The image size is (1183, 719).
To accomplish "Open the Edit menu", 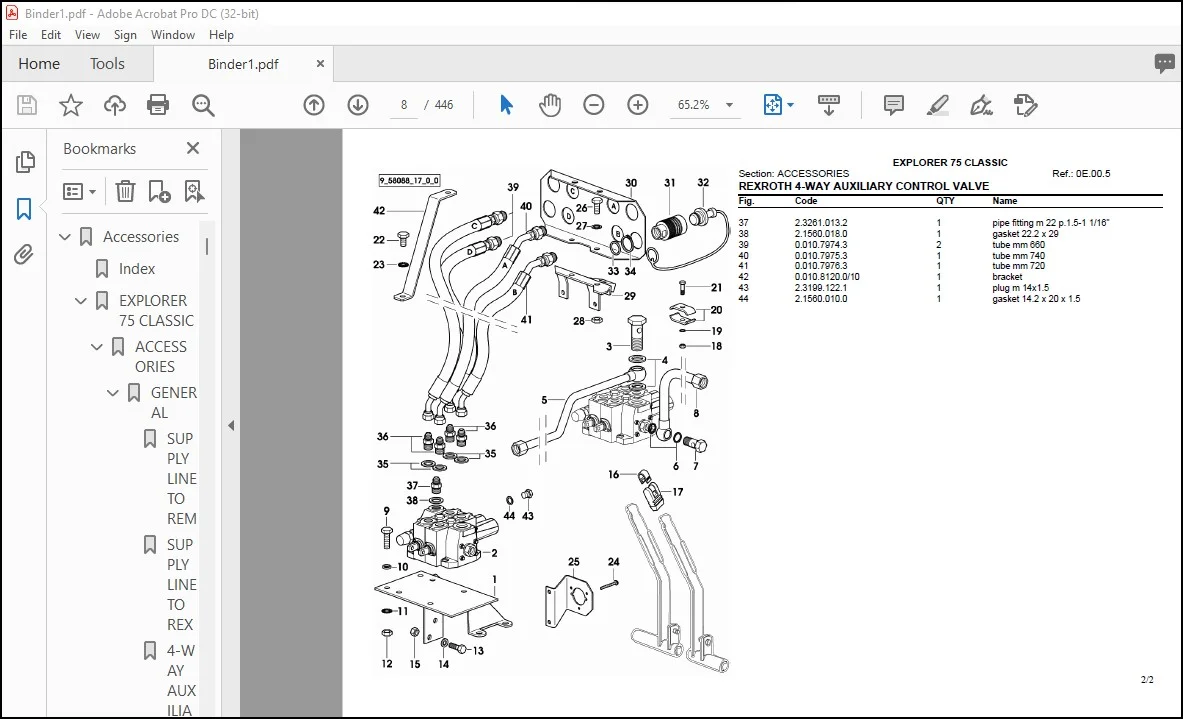I will click(51, 35).
